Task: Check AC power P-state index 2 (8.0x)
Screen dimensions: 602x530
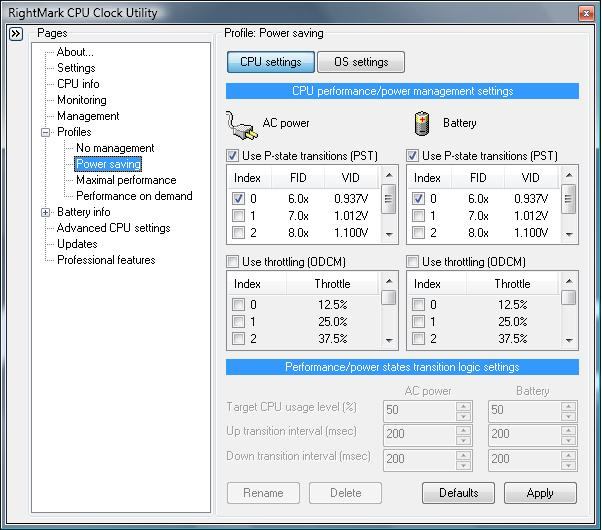Action: pyautogui.click(x=238, y=232)
